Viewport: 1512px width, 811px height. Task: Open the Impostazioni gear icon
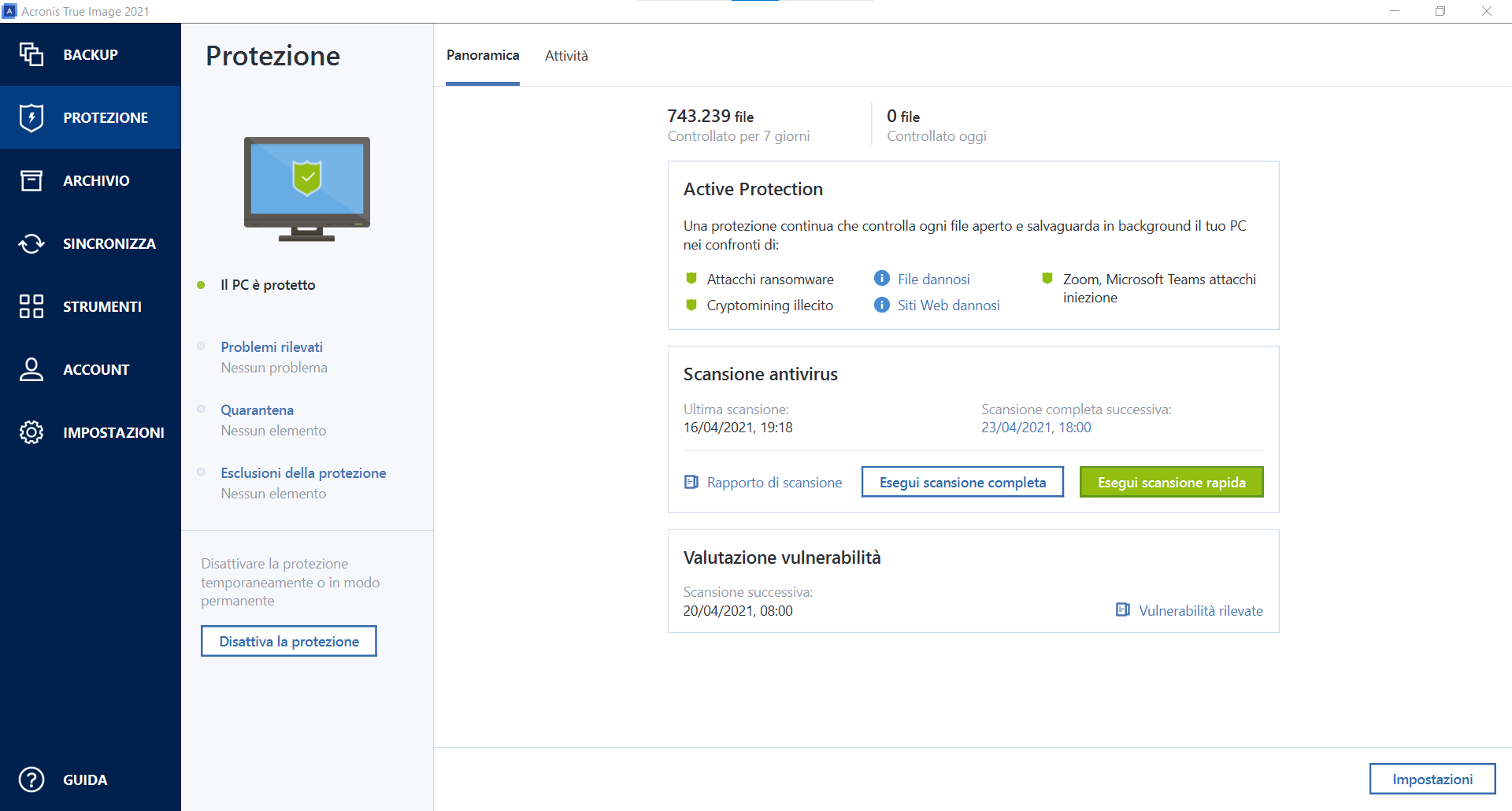[x=31, y=432]
